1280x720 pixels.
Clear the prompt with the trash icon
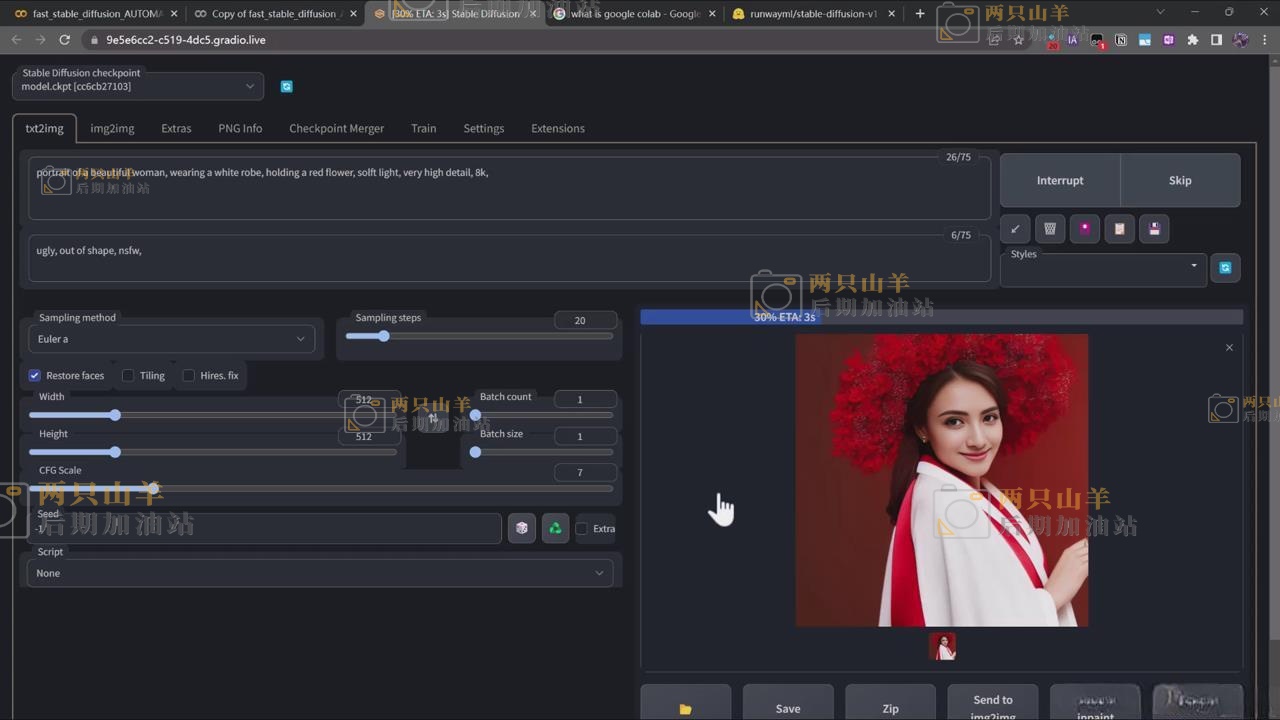coord(1050,229)
